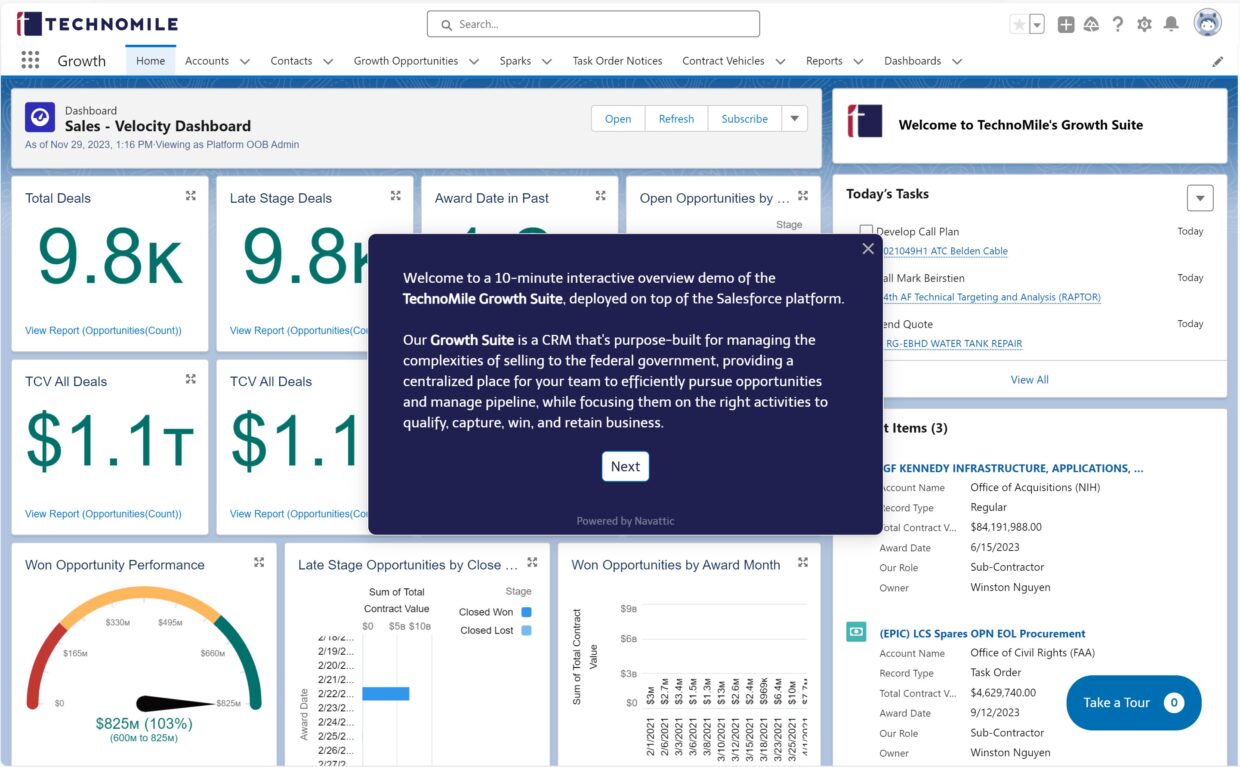The height and width of the screenshot is (767, 1240).
Task: Open global actions plus icon
Action: click(1066, 24)
